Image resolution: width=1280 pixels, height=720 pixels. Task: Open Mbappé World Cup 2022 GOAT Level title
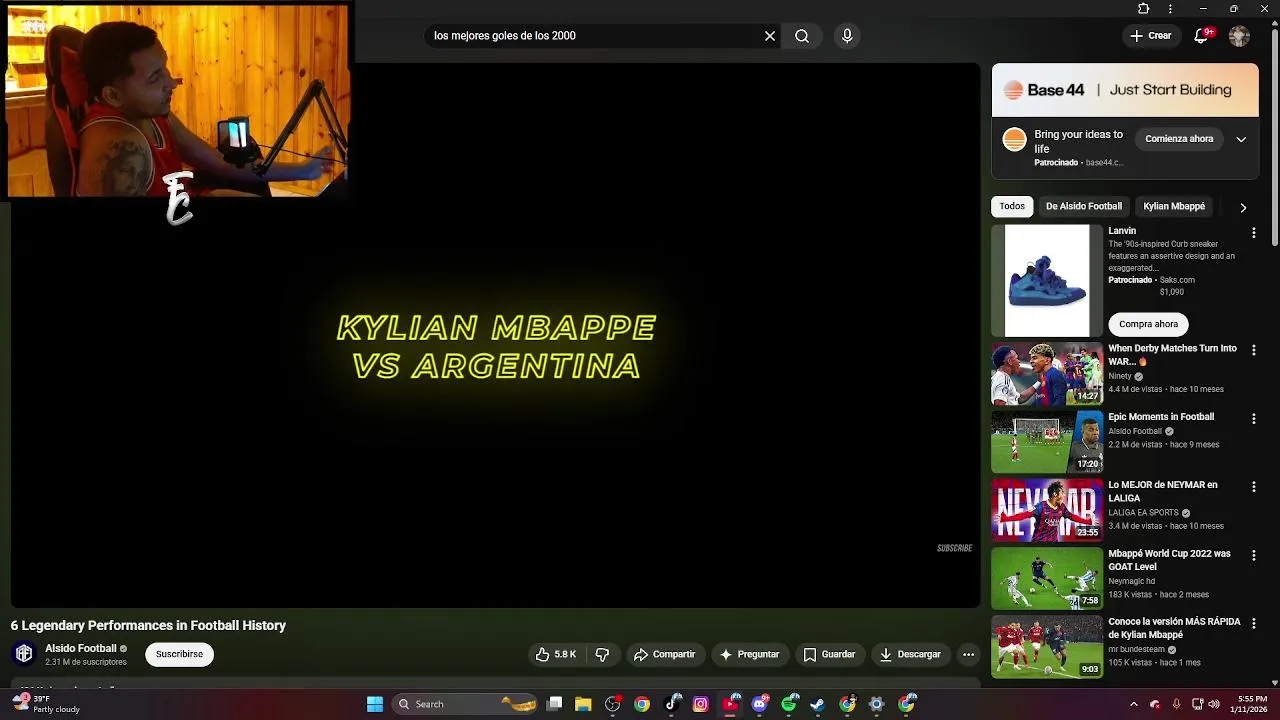point(1169,560)
